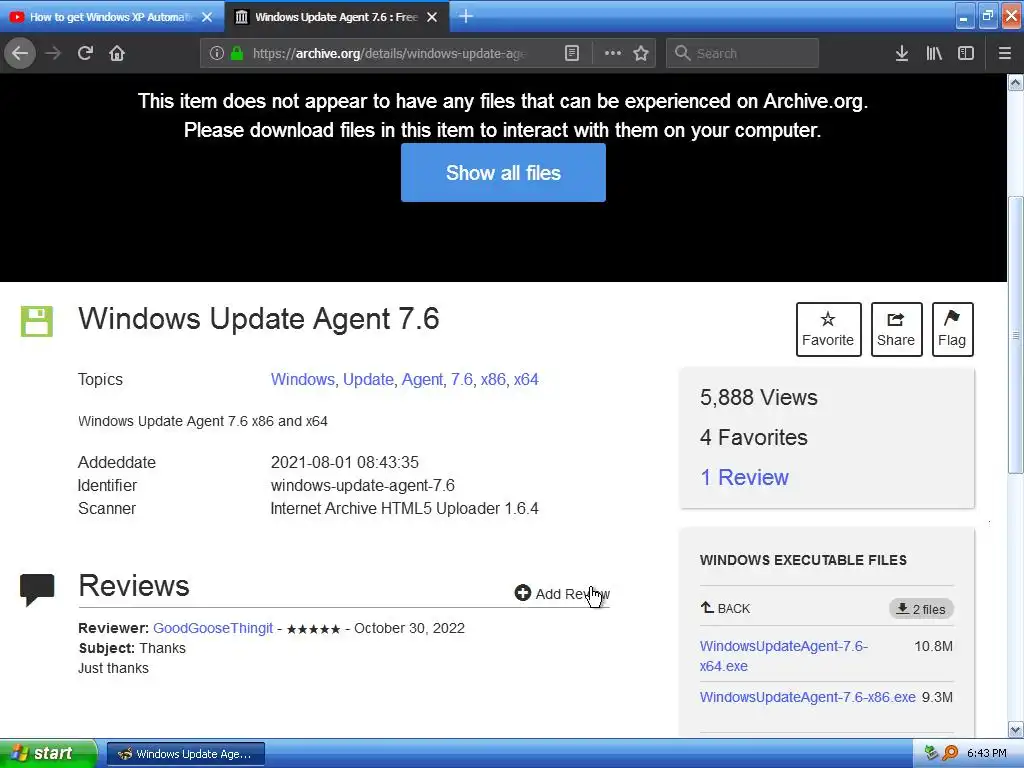Restore down the Firefox window
Viewport: 1024px width, 768px height.
pos(987,17)
